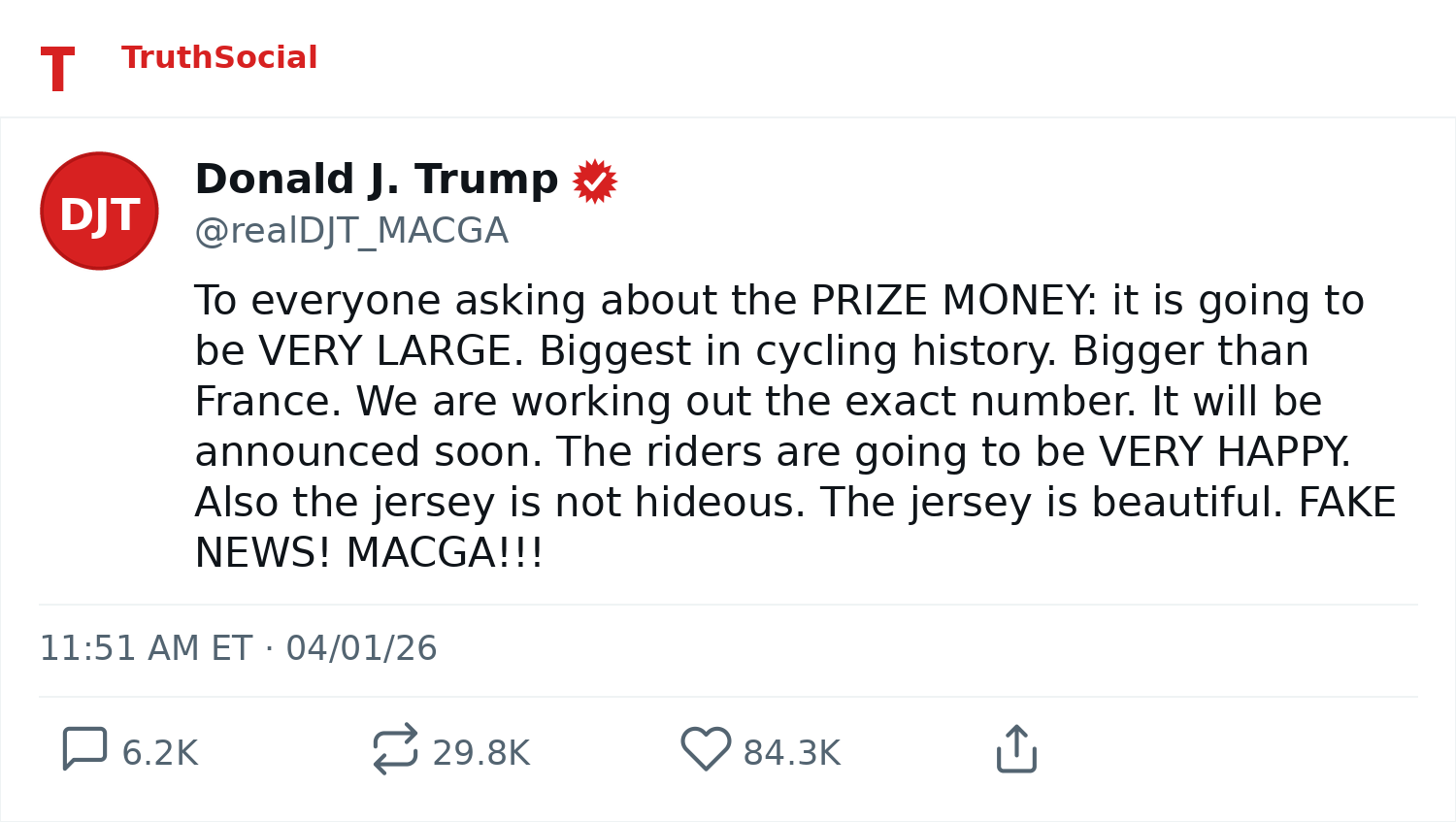This screenshot has width=1456, height=822.
Task: Click the 11:51 AM ET timestamp
Action: tap(146, 648)
